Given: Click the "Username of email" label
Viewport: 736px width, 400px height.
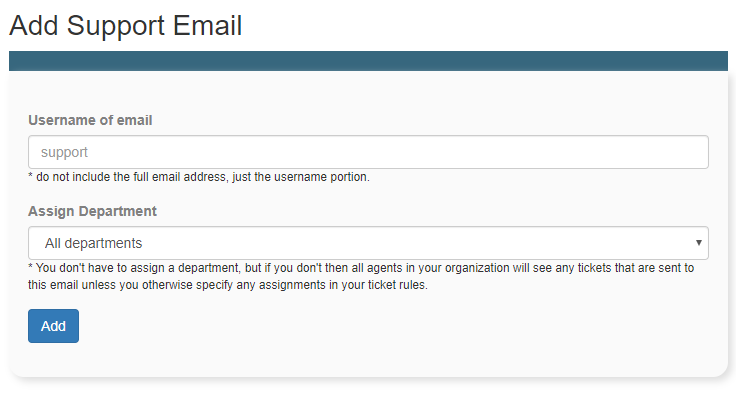Looking at the screenshot, I should click(x=90, y=120).
